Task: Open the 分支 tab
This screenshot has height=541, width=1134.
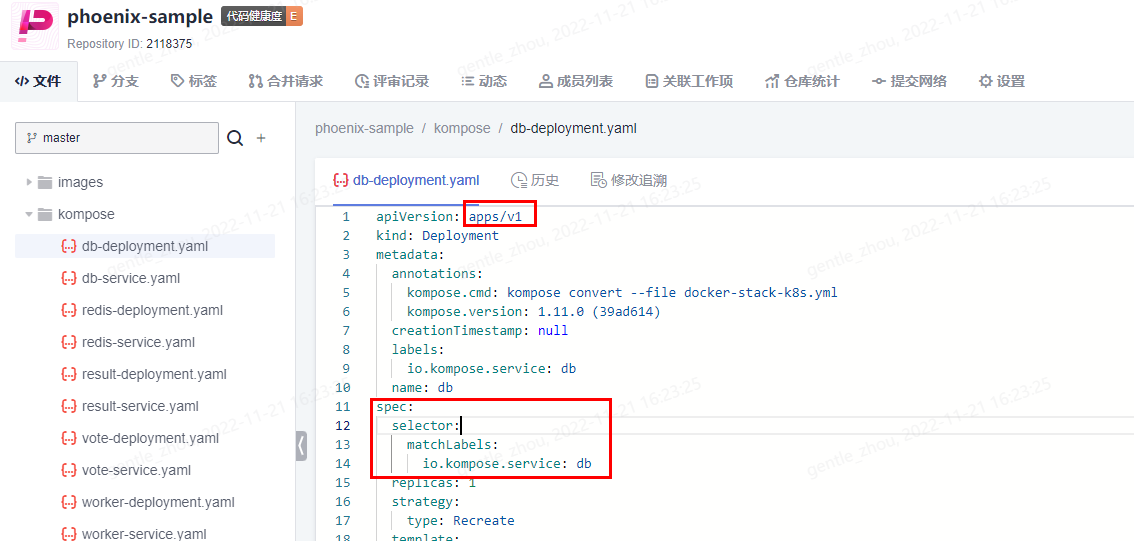Action: point(116,81)
